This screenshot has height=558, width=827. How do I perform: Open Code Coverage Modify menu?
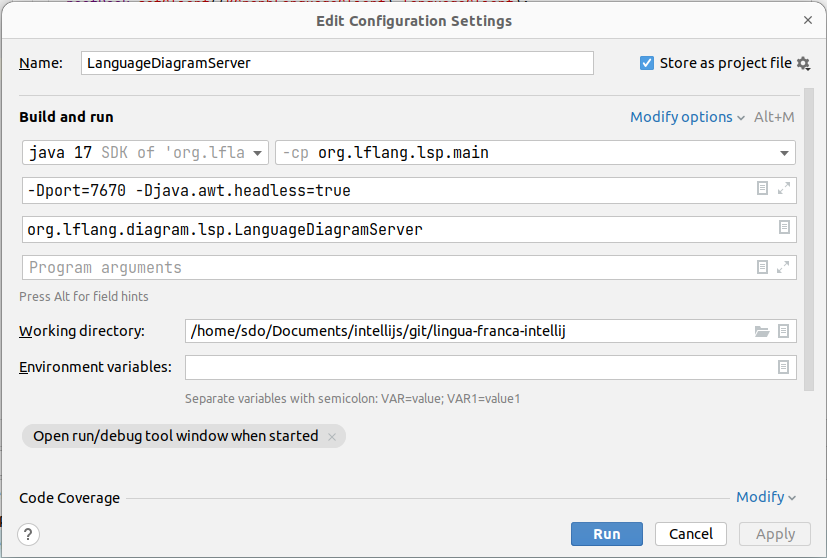pos(765,497)
